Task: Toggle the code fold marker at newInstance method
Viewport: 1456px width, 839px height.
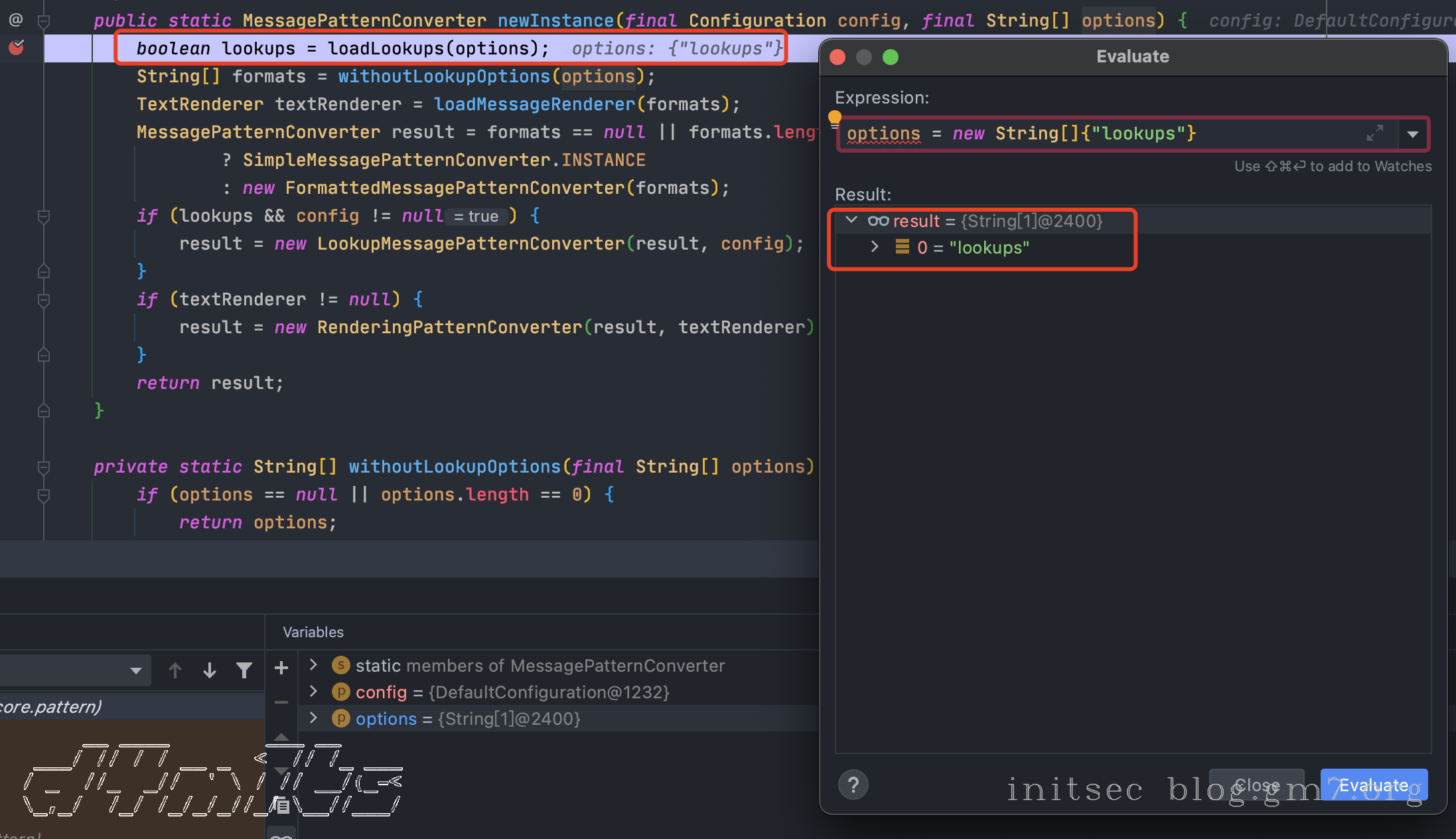Action: click(x=44, y=21)
